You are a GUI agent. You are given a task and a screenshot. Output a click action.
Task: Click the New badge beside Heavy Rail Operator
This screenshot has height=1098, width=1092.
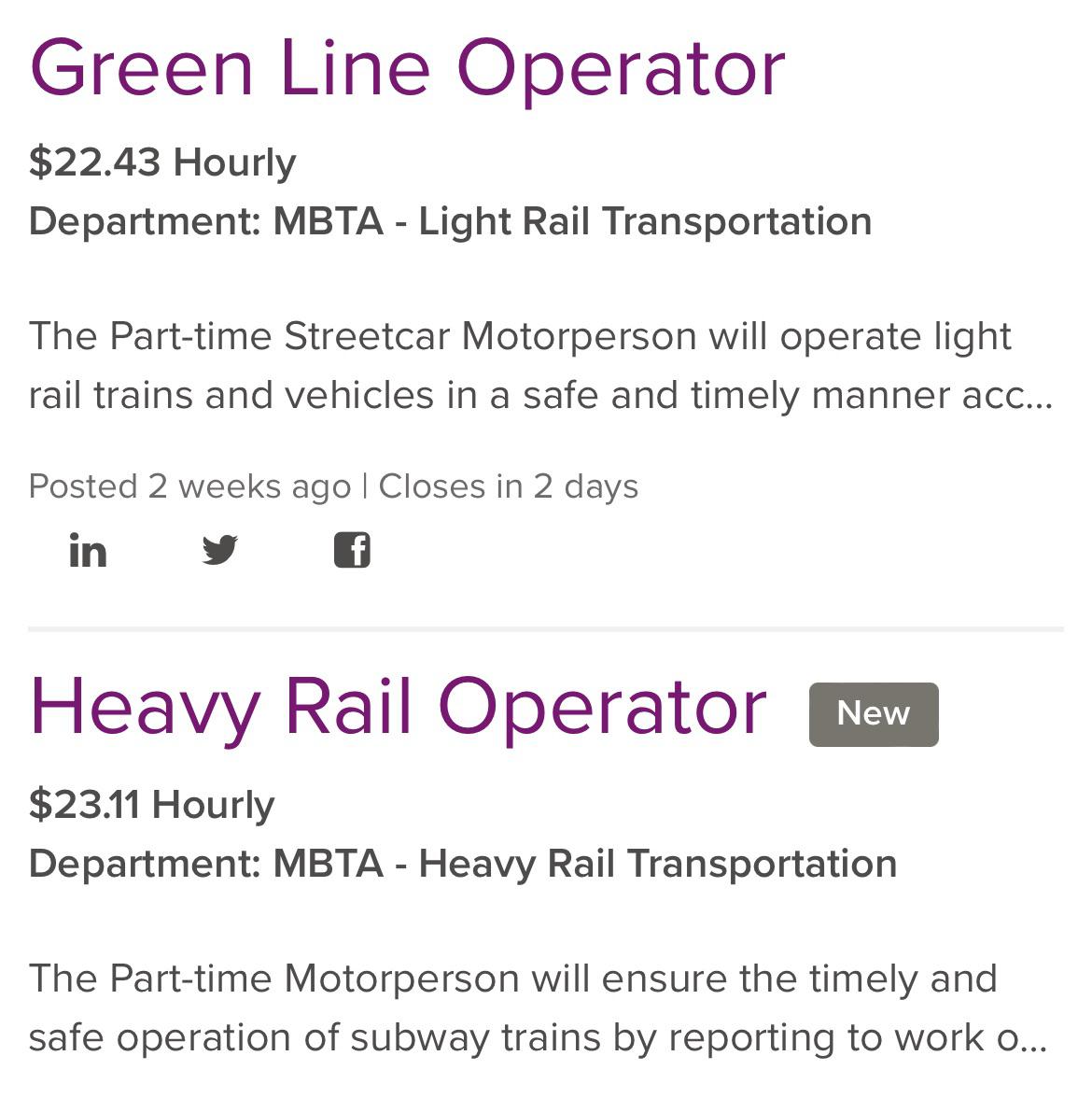[873, 714]
